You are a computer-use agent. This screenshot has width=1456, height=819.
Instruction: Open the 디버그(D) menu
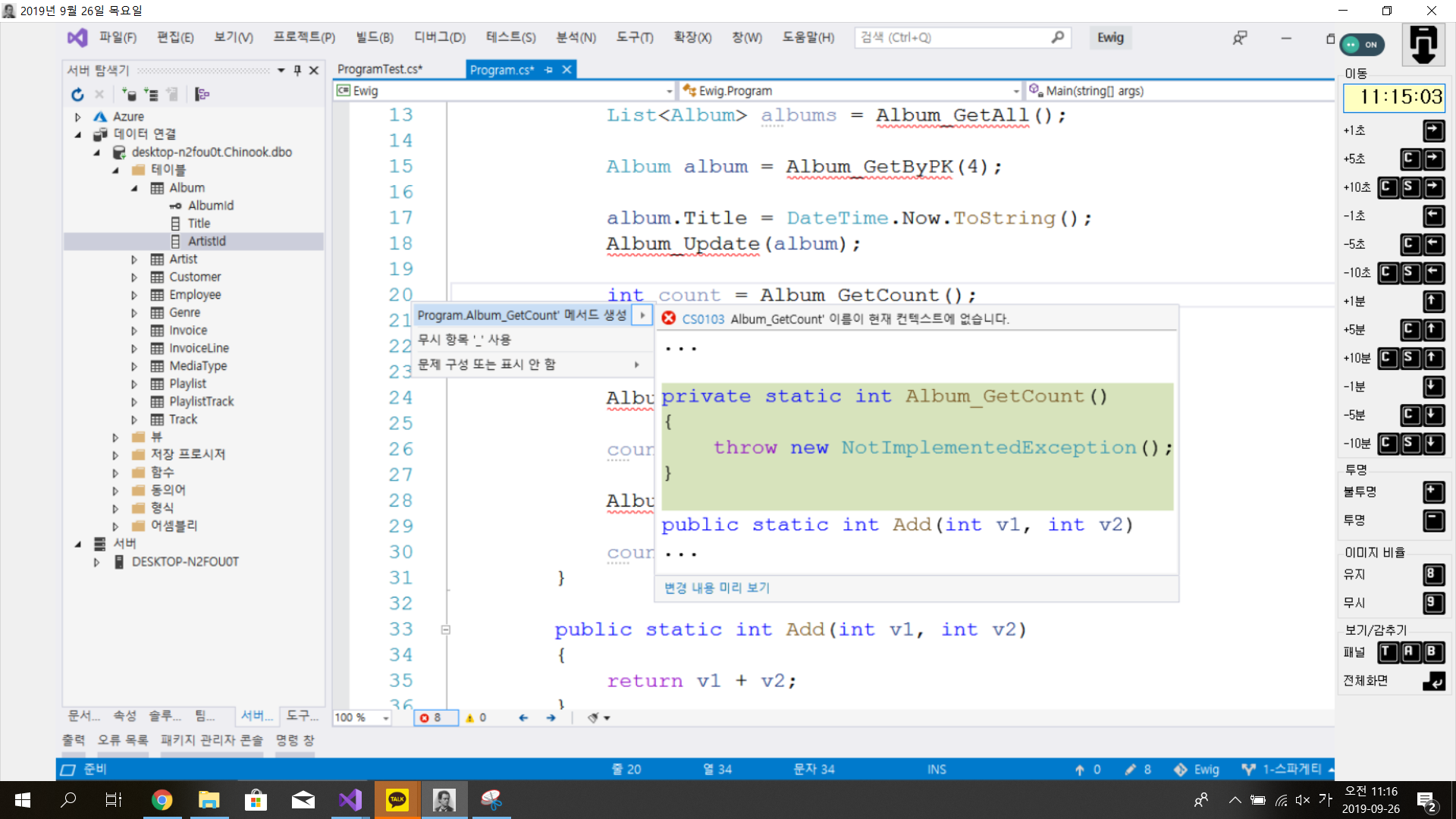(x=439, y=37)
